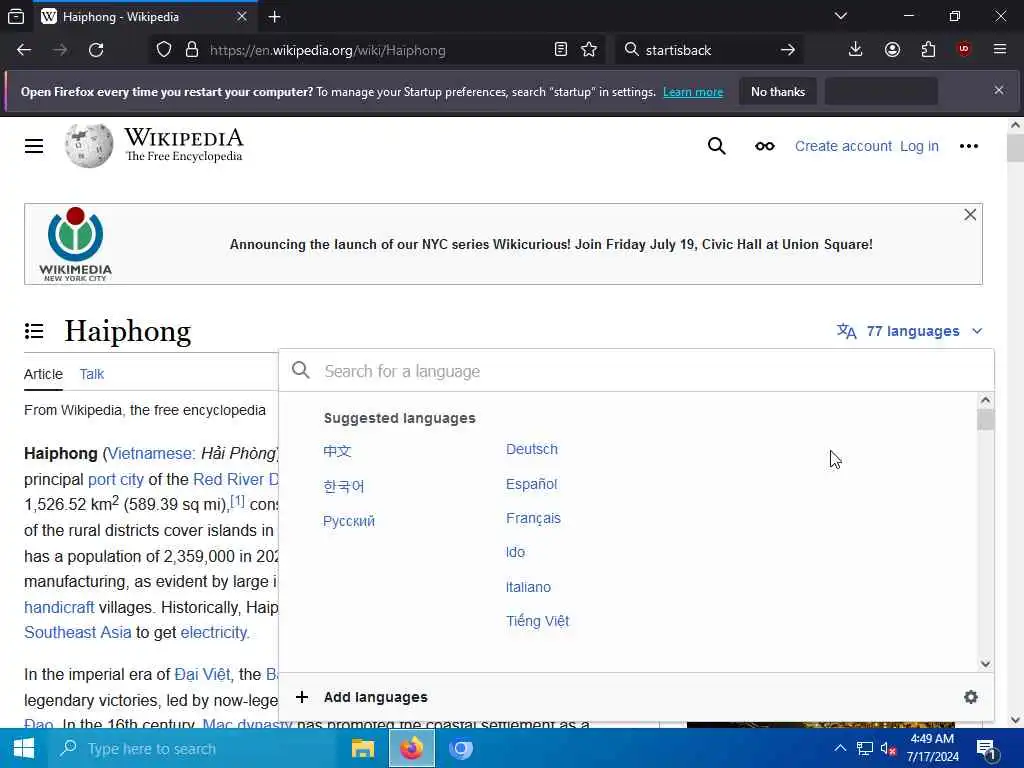Open Wikipedia search magnifier icon
This screenshot has width=1024, height=768.
click(716, 146)
